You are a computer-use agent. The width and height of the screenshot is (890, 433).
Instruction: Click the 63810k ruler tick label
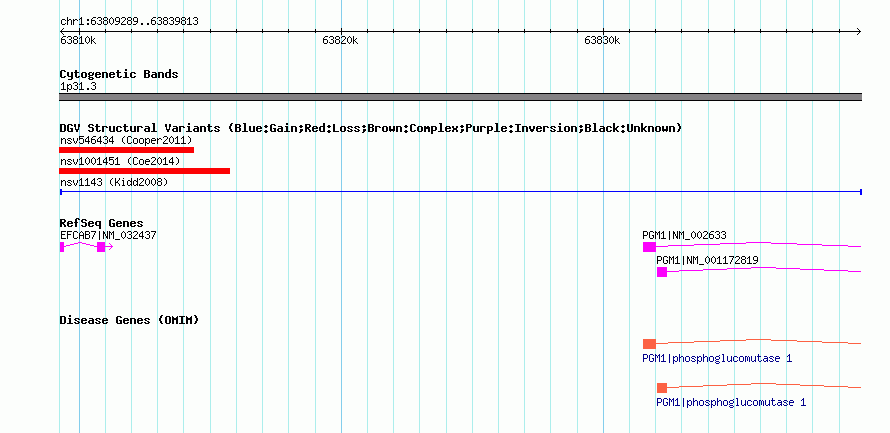(78, 41)
